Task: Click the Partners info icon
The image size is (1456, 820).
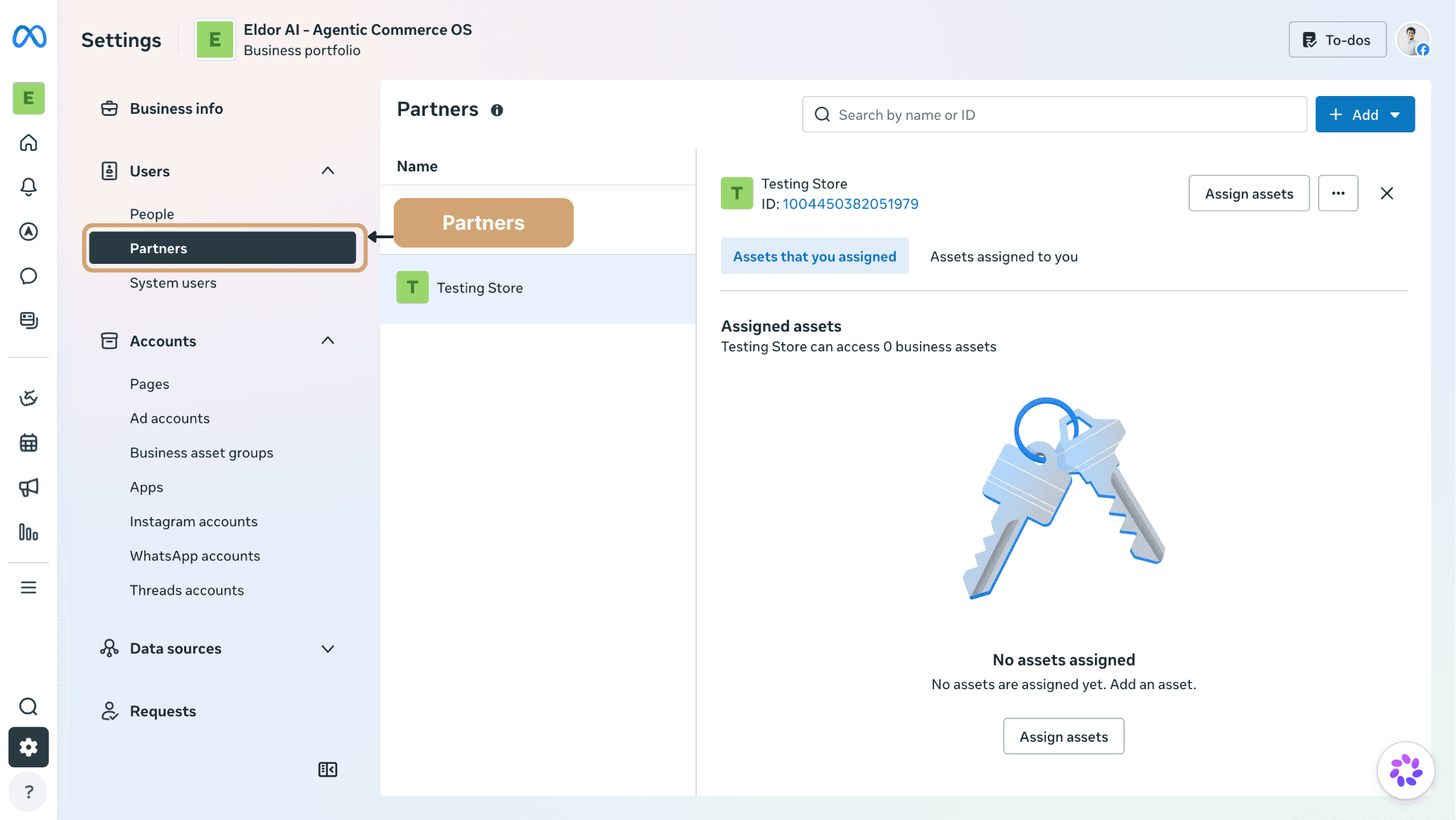Action: point(497,110)
